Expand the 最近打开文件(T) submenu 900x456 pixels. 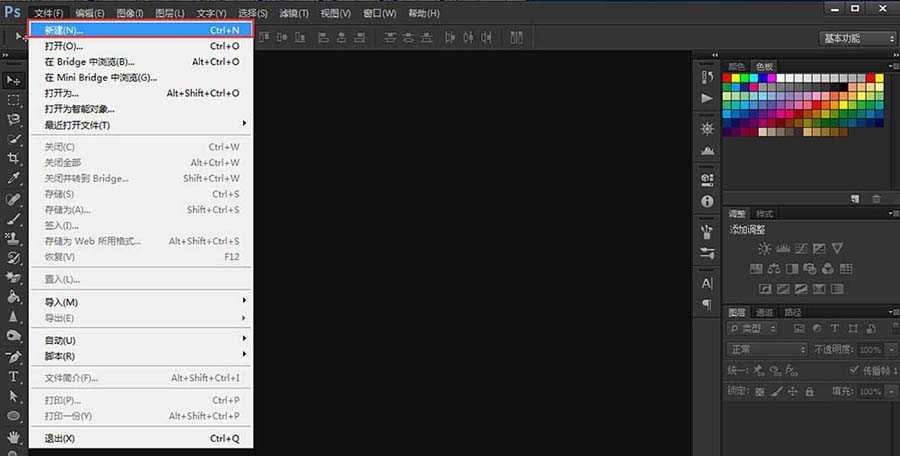[140, 124]
